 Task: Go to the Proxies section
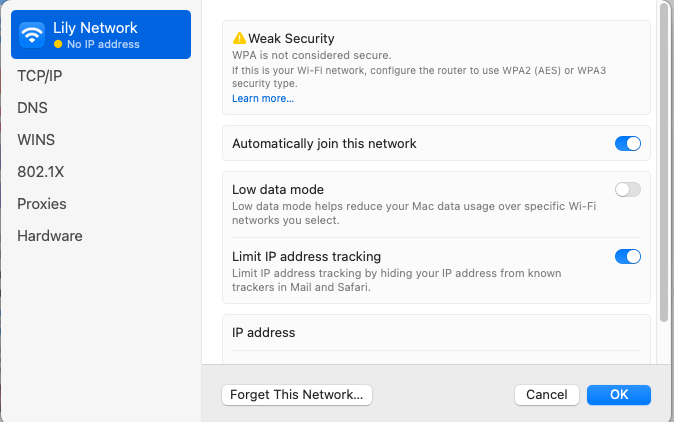click(42, 203)
